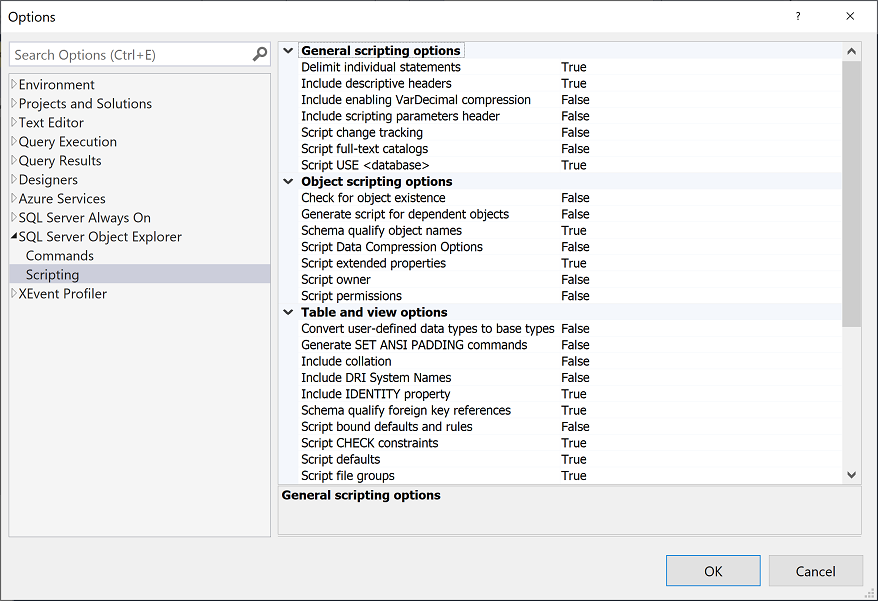This screenshot has width=878, height=601.
Task: Click the scrollbar down arrow
Action: click(x=851, y=475)
